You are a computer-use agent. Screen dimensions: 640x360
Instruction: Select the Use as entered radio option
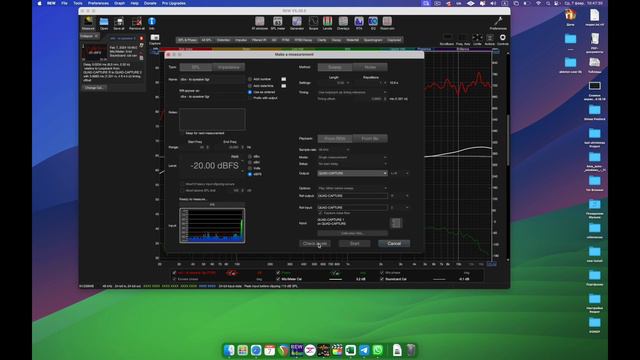pos(250,92)
